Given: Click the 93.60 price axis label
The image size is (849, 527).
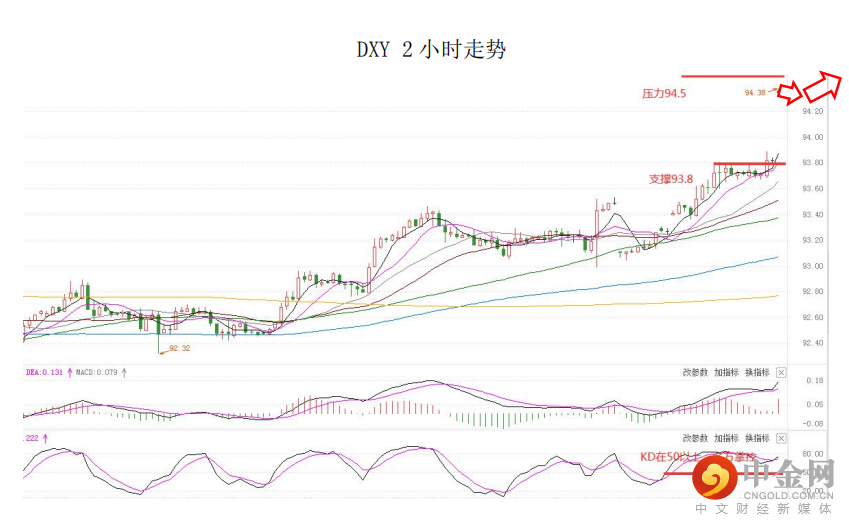Looking at the screenshot, I should [x=812, y=188].
